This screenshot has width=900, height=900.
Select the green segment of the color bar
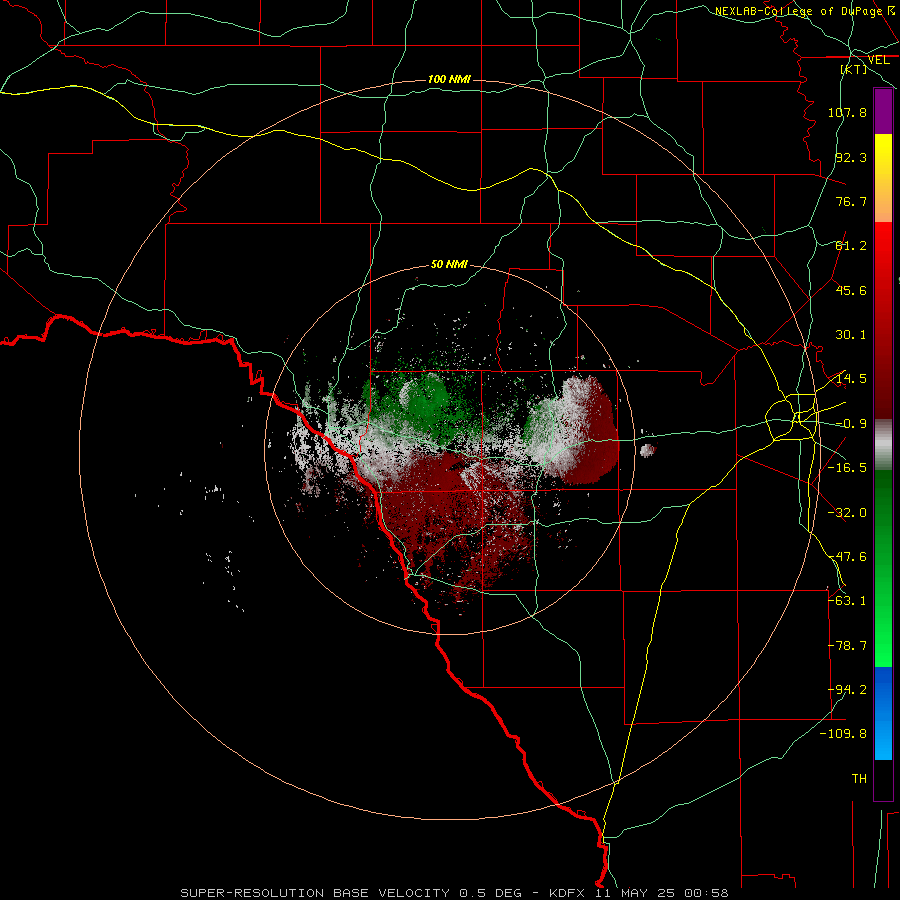click(x=883, y=568)
